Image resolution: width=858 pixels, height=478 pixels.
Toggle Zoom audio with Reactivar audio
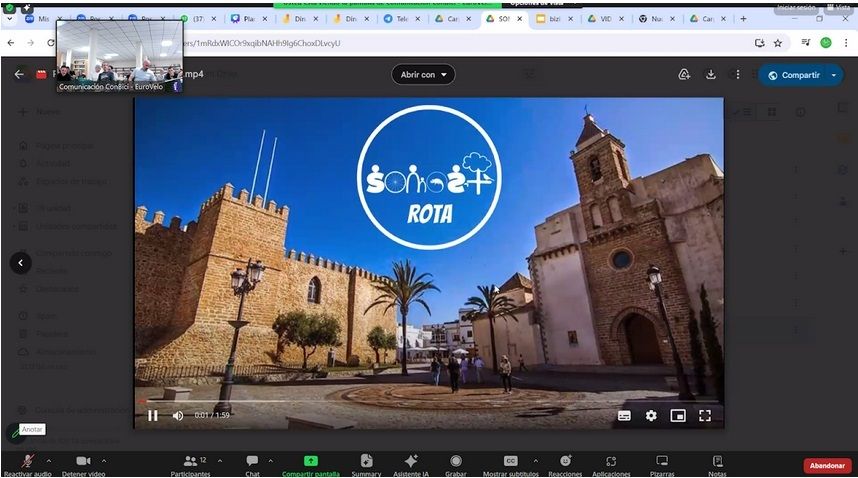click(x=27, y=463)
